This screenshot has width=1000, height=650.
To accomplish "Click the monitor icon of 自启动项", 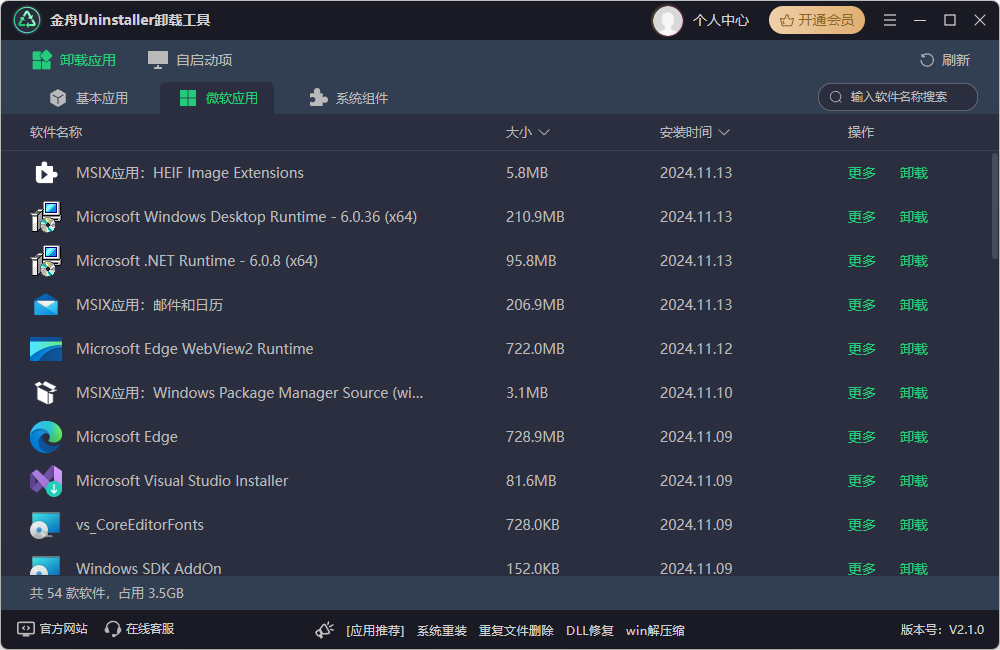I will pos(158,60).
